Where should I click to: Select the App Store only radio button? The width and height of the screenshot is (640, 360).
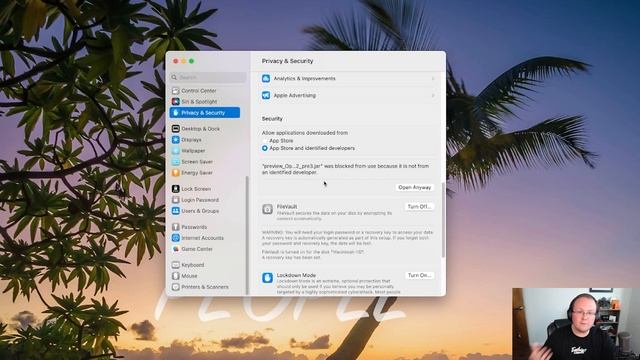click(x=265, y=141)
